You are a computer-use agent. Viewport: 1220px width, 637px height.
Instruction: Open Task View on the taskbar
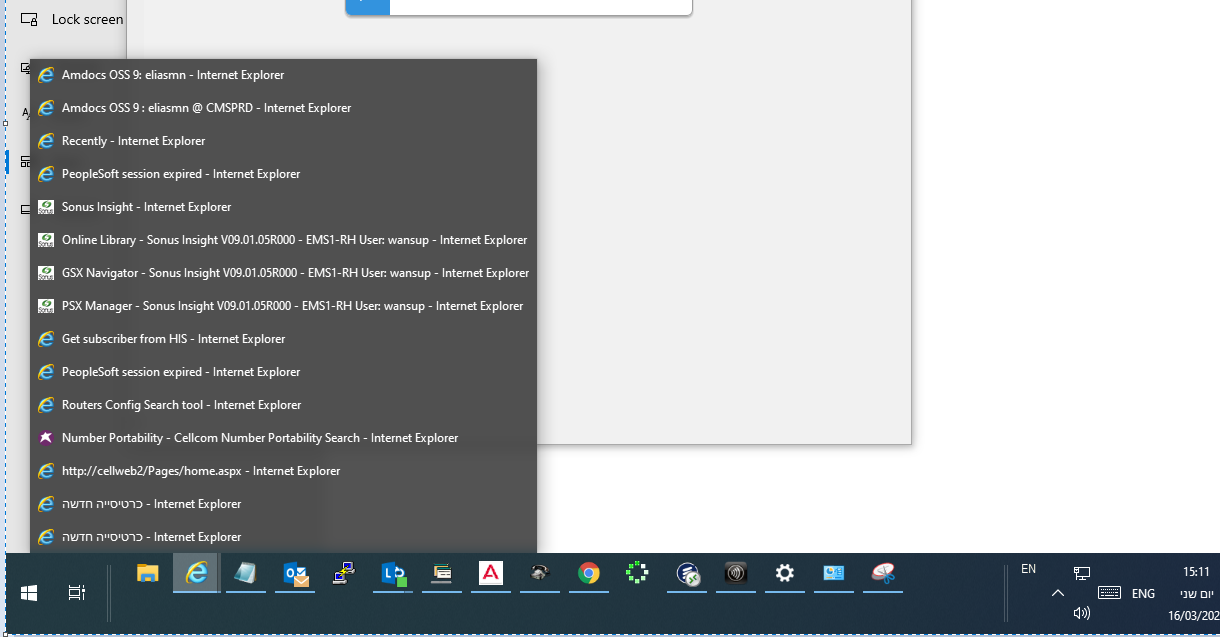77,593
